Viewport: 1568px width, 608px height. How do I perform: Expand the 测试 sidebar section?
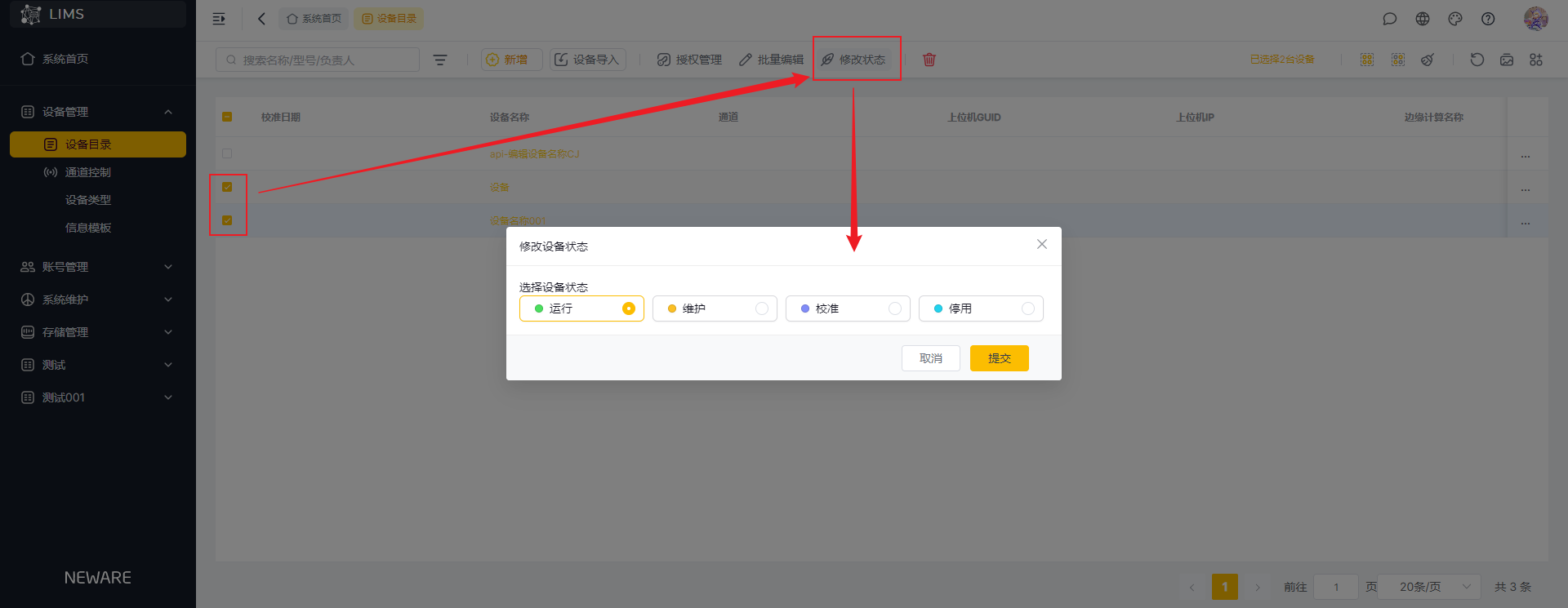tap(98, 365)
